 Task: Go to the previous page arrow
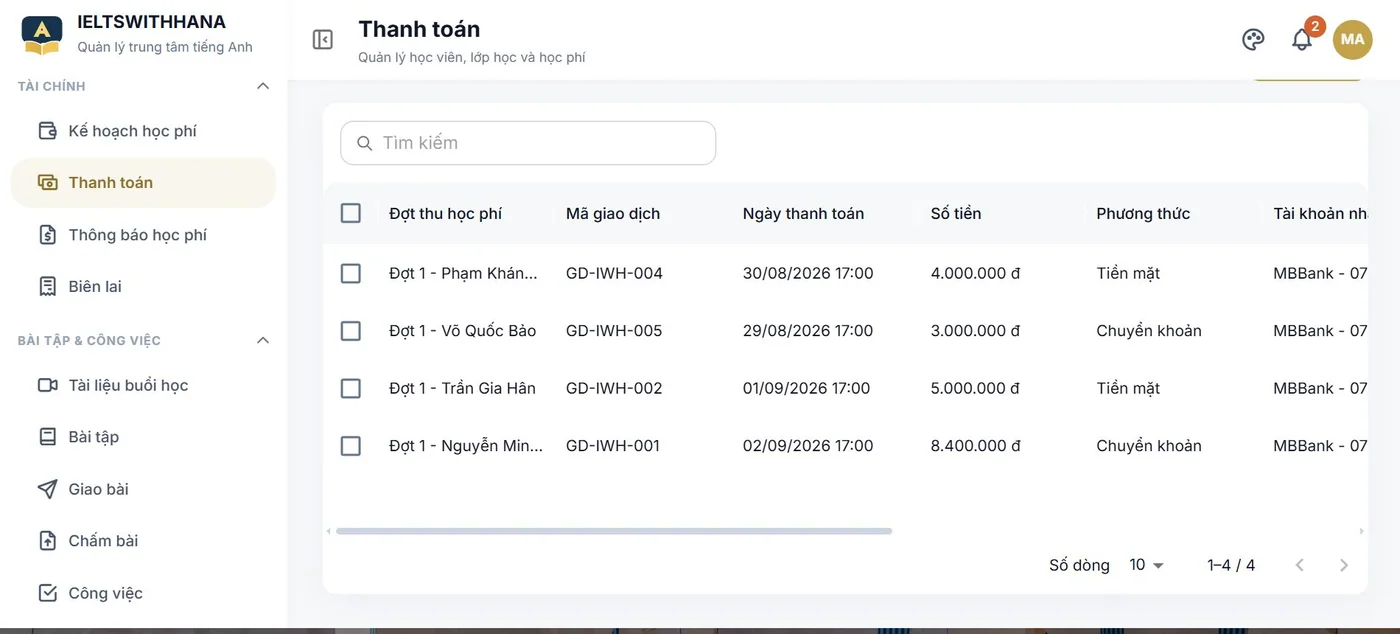pos(1300,565)
